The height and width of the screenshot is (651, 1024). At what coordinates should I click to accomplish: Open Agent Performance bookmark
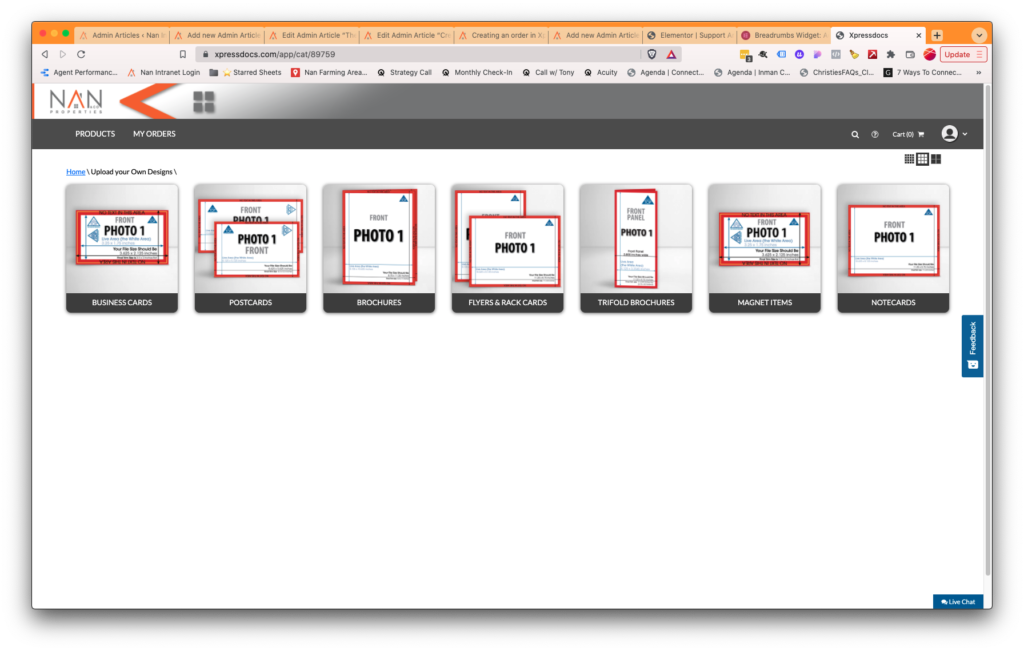coord(80,72)
